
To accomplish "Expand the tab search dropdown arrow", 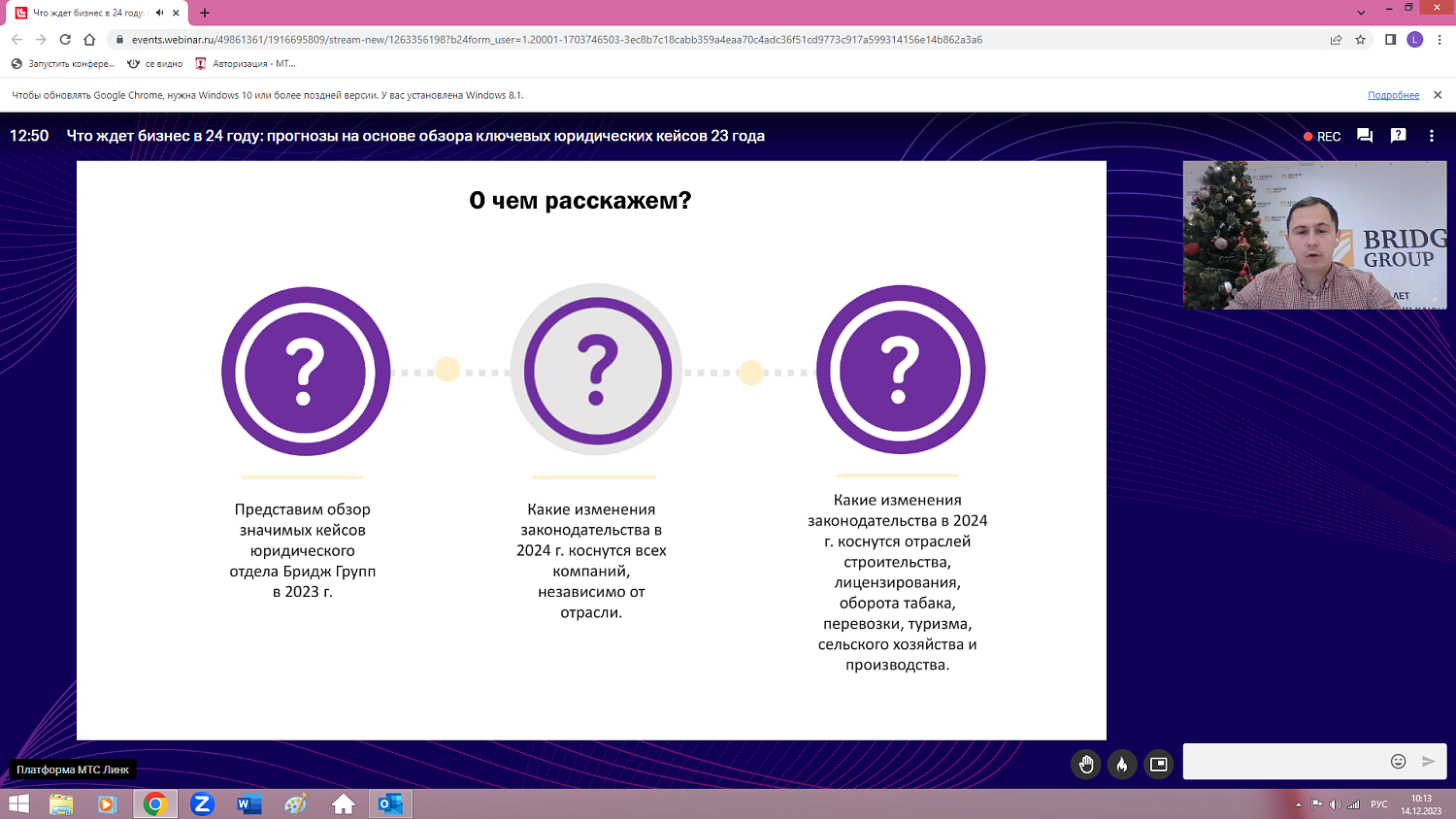I will coord(1361,13).
